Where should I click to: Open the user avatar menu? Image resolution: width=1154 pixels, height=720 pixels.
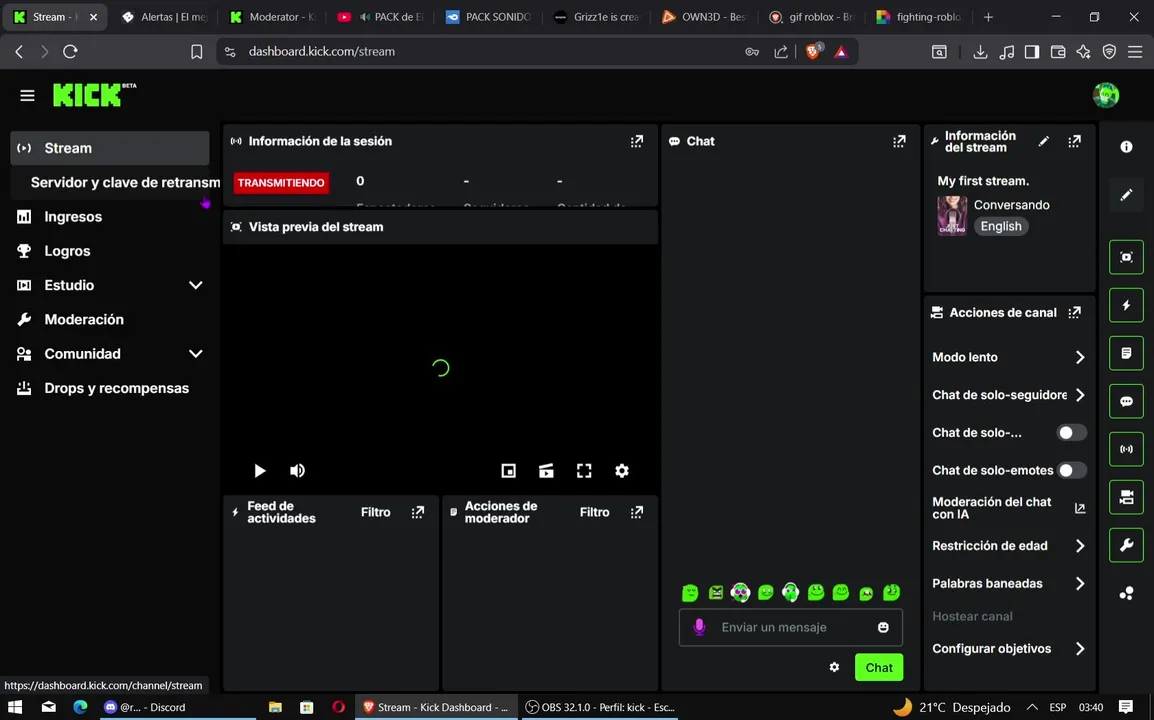1105,95
